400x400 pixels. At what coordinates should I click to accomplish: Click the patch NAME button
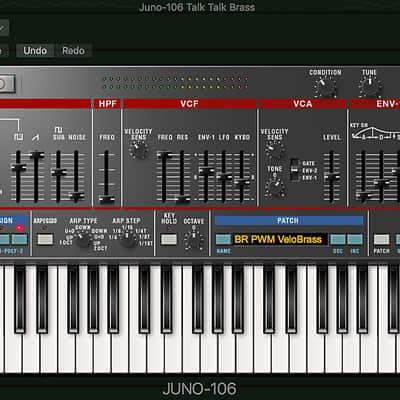[x=223, y=239]
